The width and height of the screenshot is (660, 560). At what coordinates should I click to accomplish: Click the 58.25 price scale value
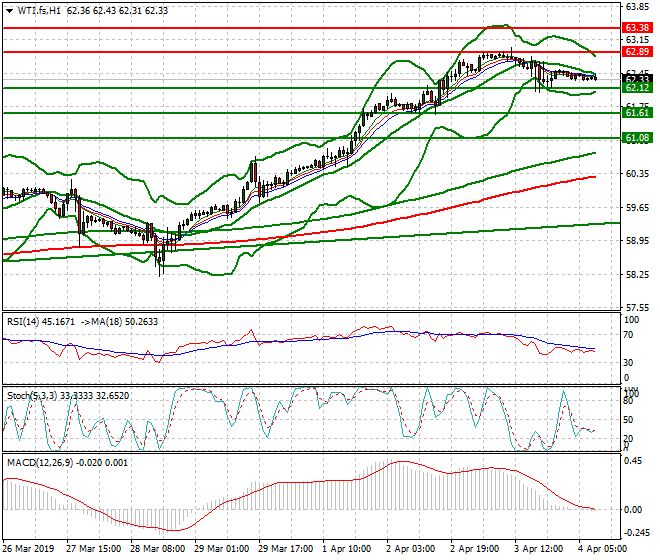point(637,275)
